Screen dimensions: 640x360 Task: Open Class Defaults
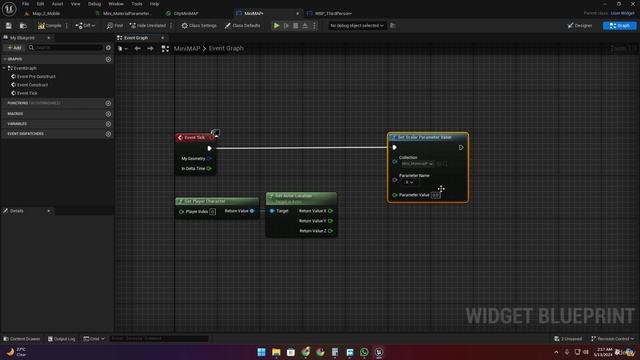click(242, 25)
